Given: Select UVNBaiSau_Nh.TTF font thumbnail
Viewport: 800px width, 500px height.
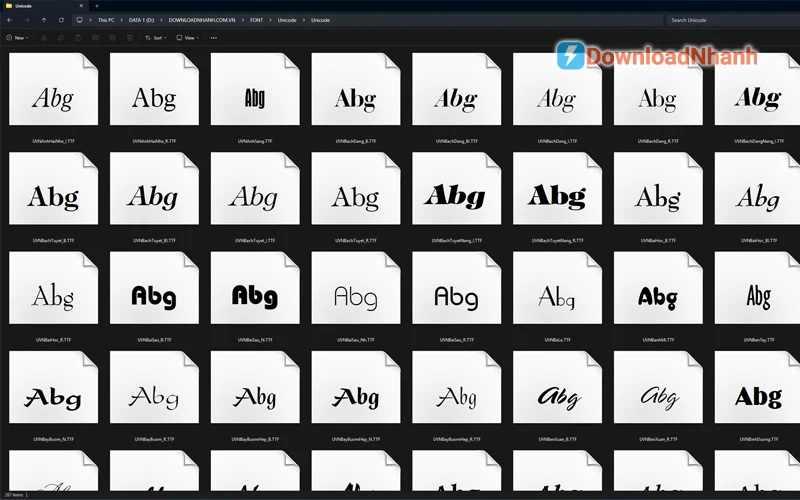Looking at the screenshot, I should (356, 288).
